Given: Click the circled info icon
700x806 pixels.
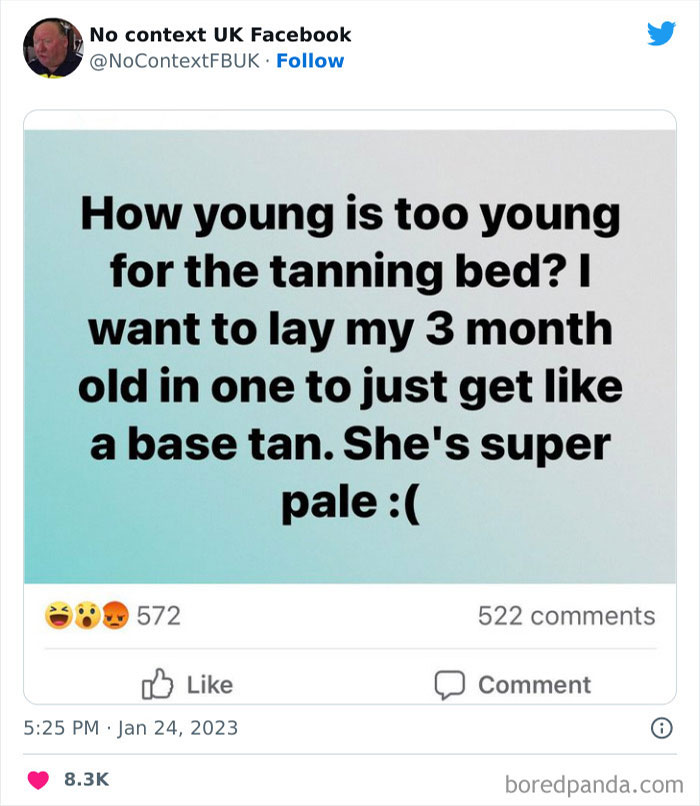Looking at the screenshot, I should pos(661,729).
